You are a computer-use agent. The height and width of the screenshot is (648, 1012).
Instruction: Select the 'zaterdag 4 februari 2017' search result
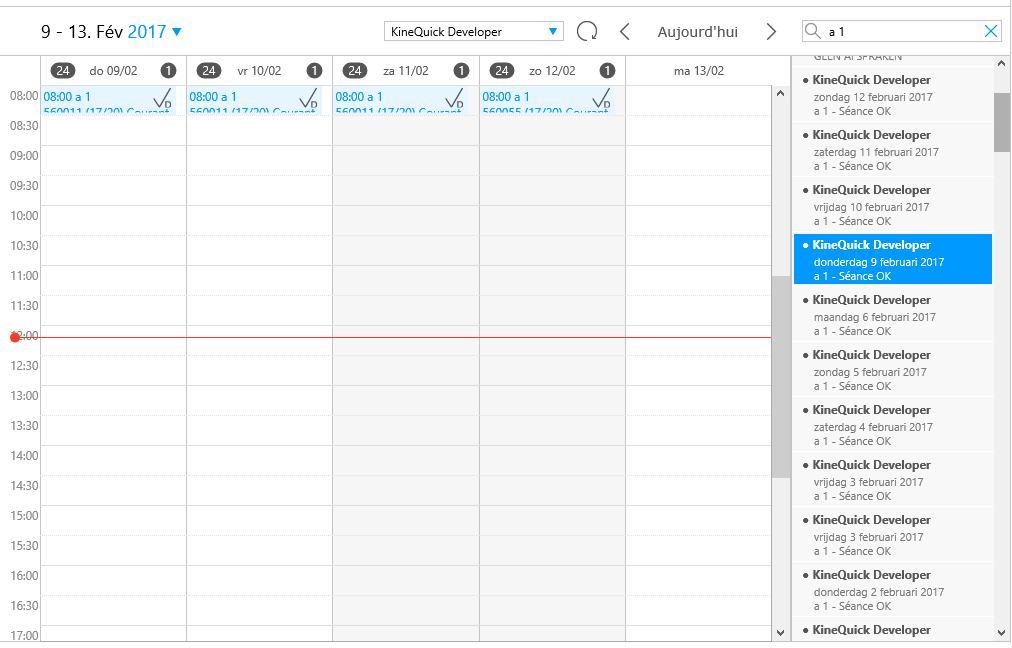click(x=893, y=424)
